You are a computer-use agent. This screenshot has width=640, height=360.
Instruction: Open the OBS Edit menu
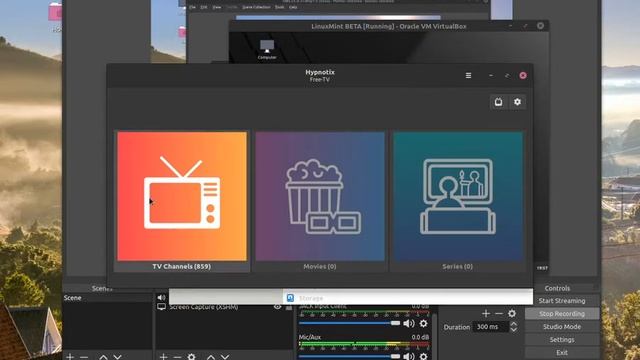pyautogui.click(x=204, y=7)
